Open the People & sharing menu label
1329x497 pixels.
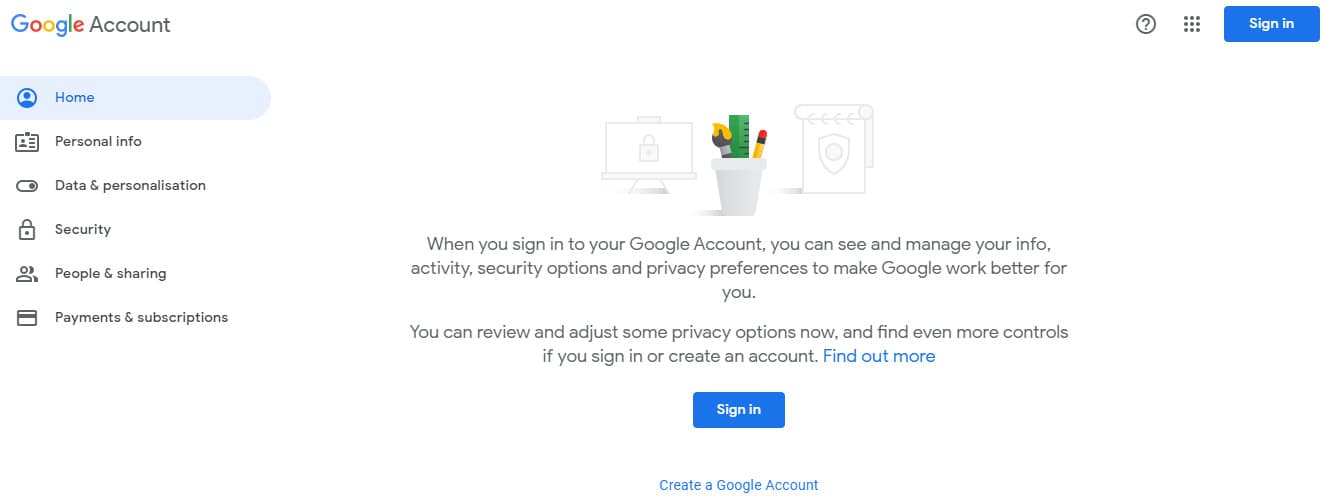(x=110, y=274)
